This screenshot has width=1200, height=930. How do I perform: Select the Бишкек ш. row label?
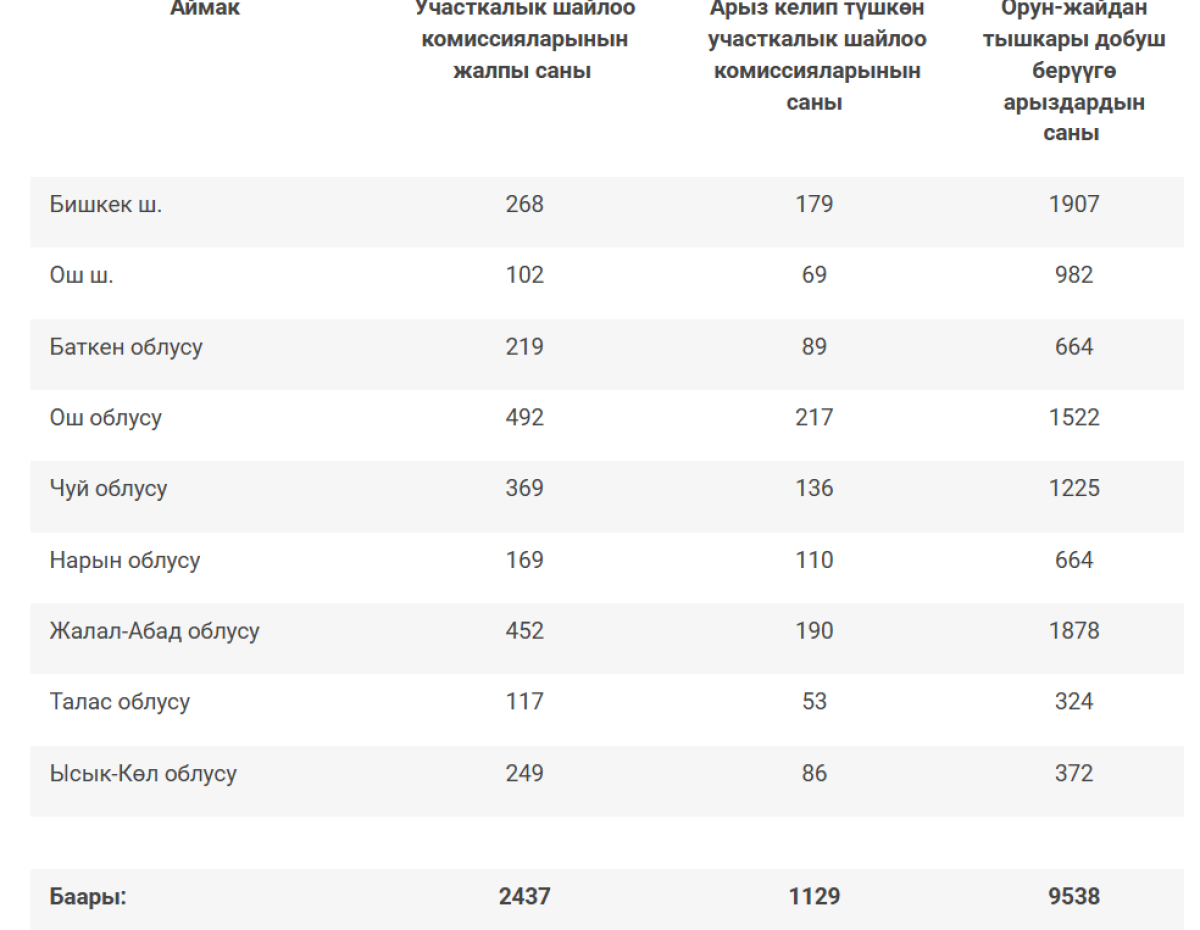(106, 205)
